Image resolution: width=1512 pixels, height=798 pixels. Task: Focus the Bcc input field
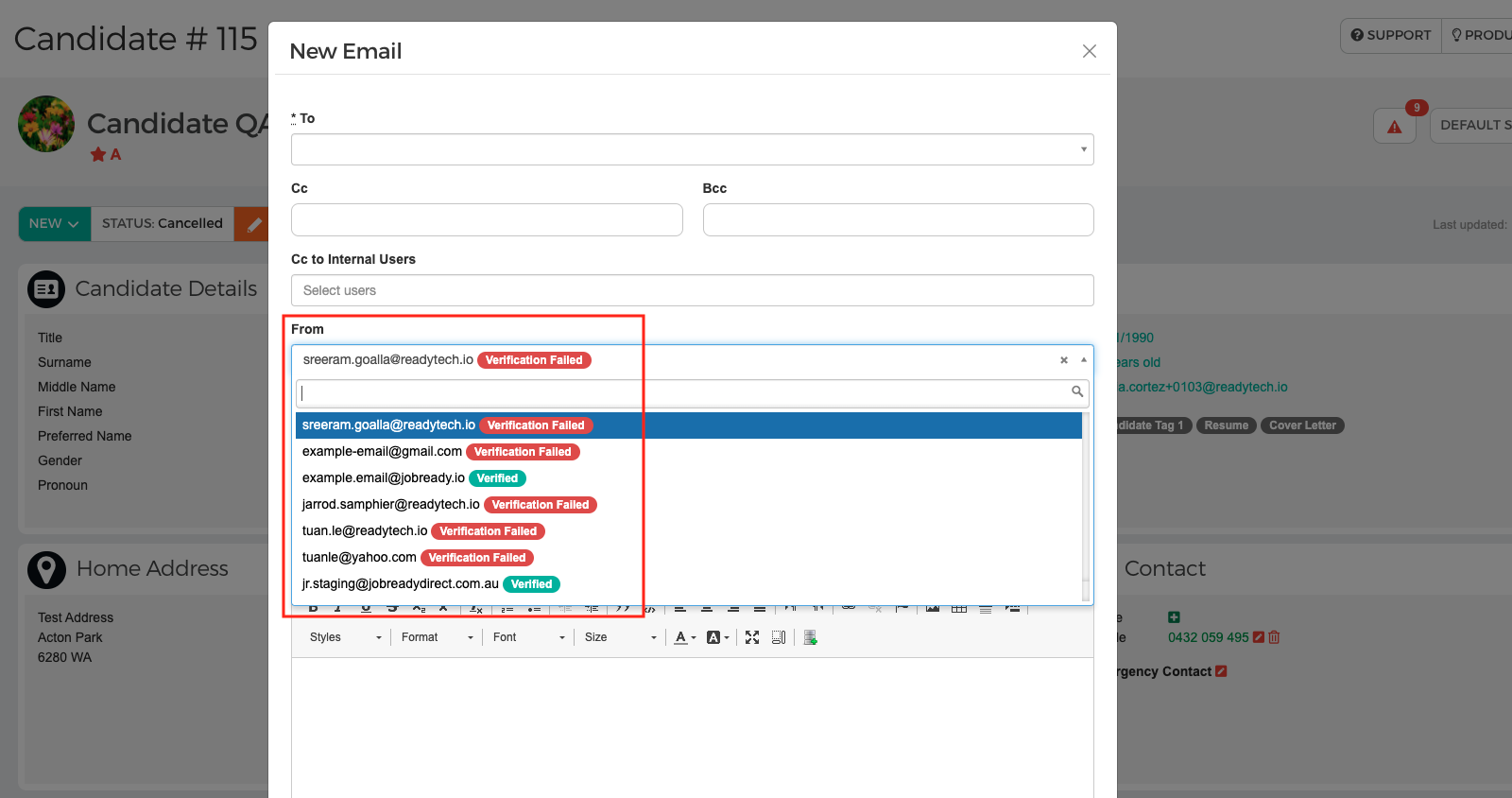click(x=899, y=220)
